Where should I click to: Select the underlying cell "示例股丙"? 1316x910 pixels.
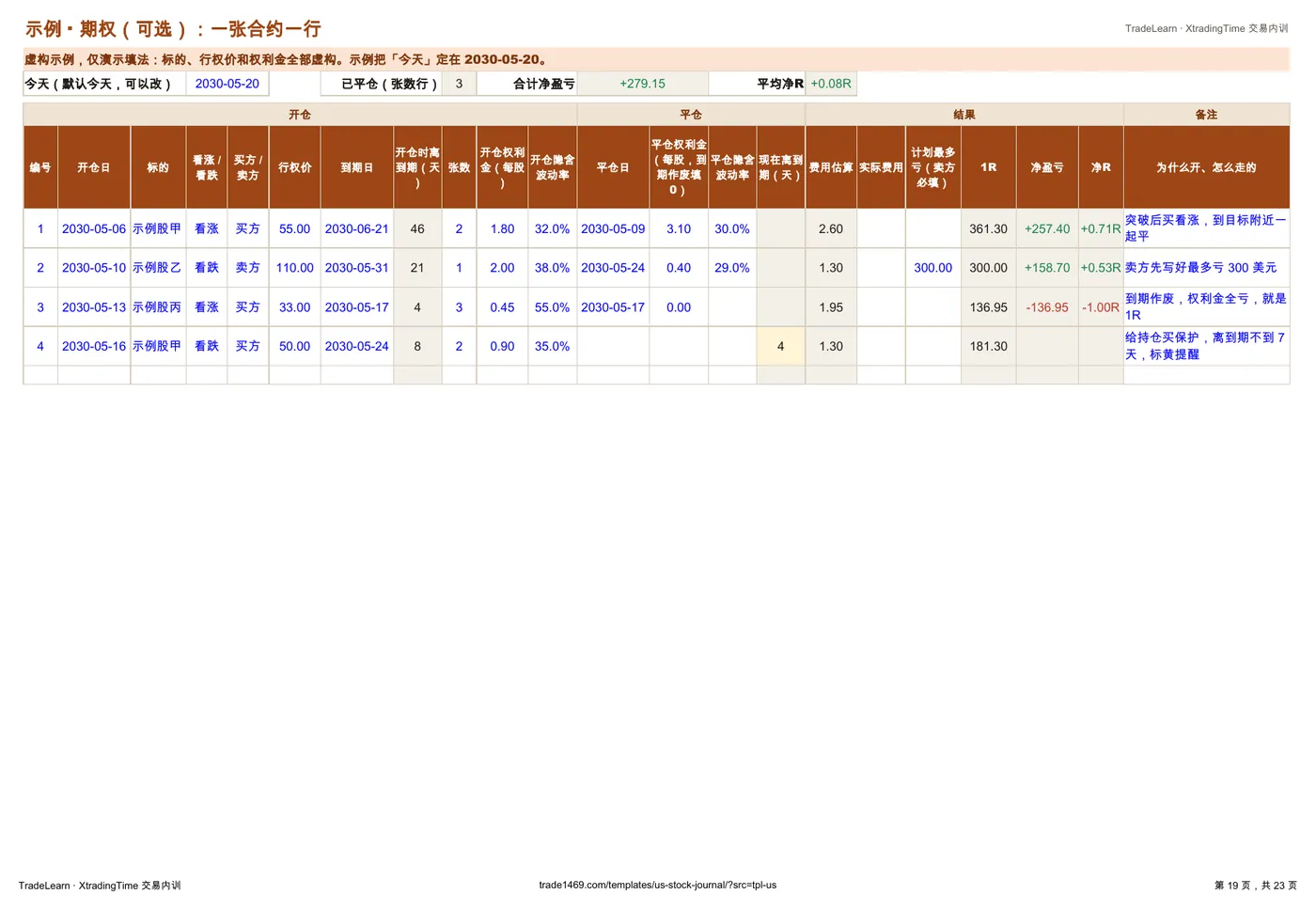(158, 307)
